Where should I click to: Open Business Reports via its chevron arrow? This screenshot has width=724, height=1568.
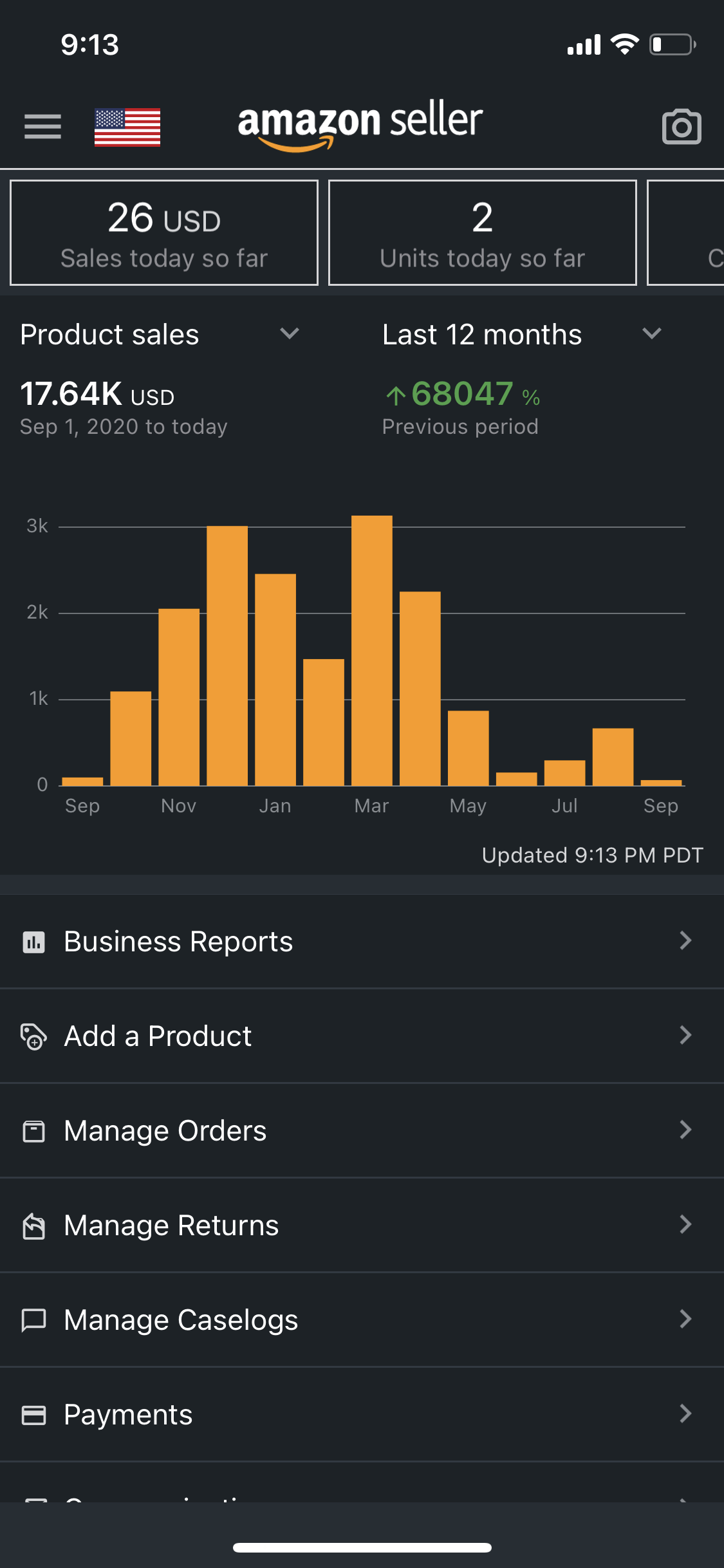pyautogui.click(x=685, y=941)
